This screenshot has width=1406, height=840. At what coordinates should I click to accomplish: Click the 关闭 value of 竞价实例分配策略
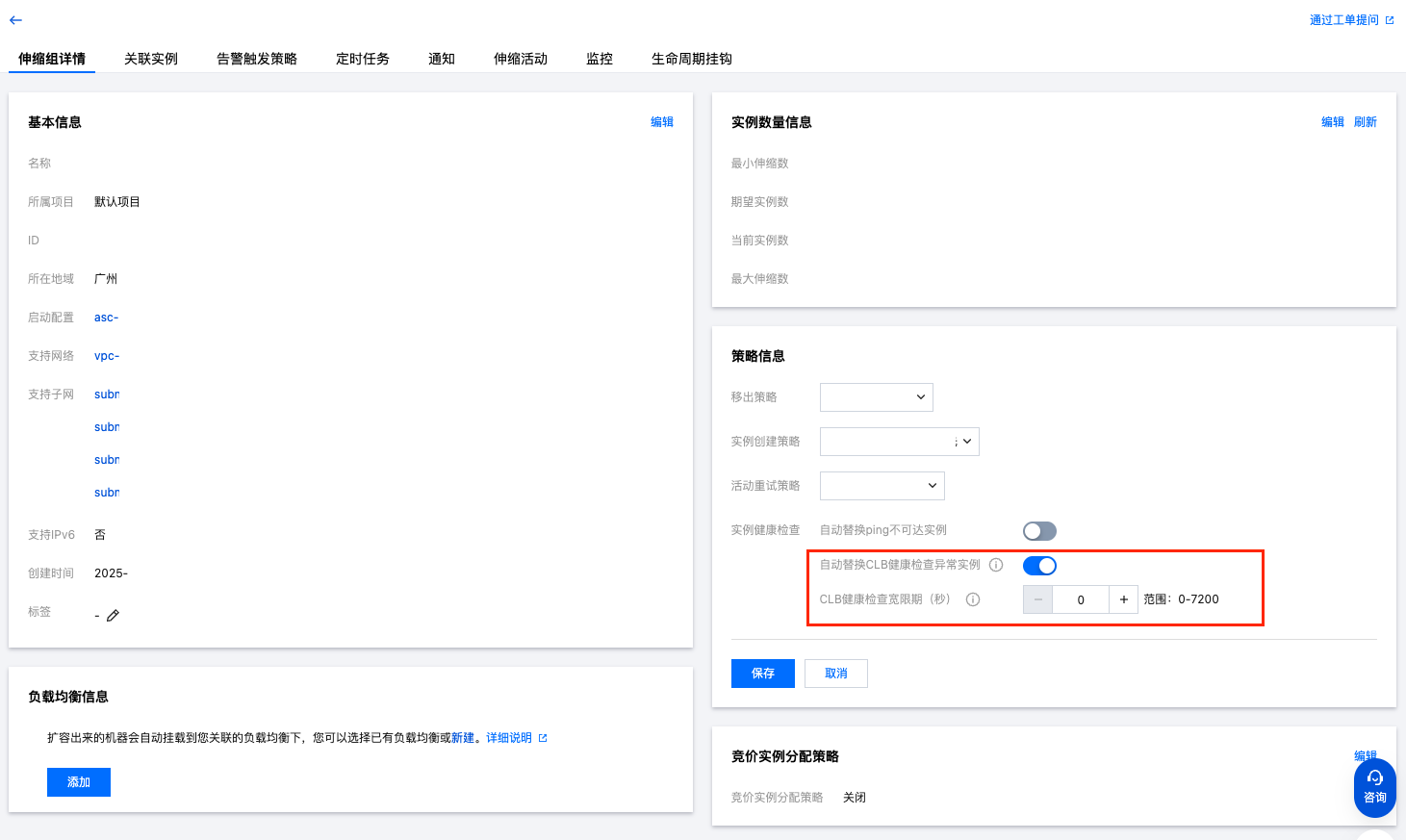point(855,798)
